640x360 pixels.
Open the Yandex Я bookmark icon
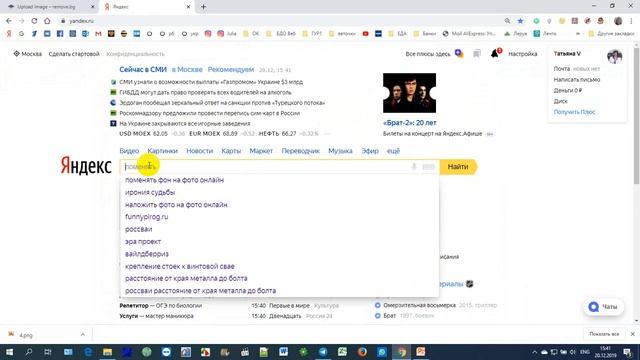(x=9, y=33)
